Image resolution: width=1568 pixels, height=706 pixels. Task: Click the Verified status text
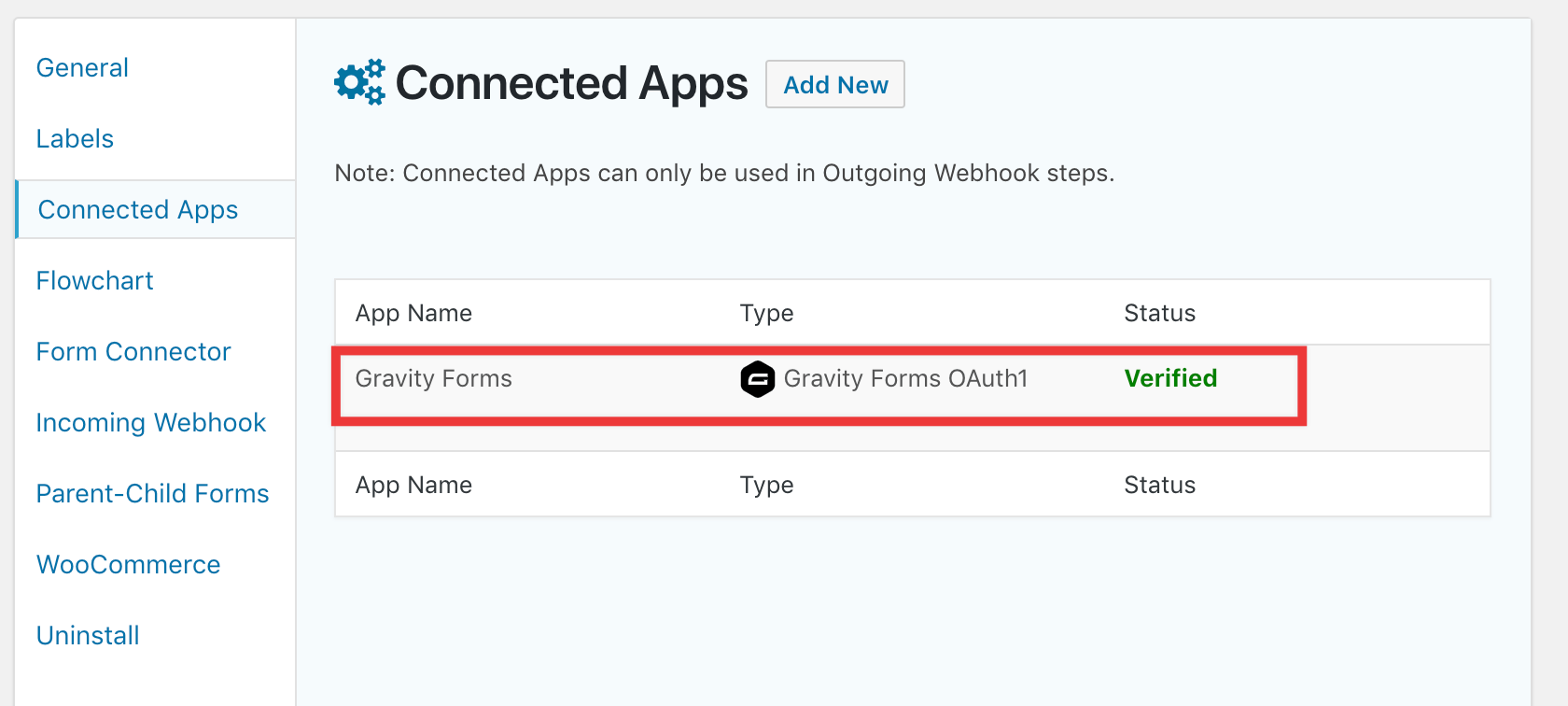click(x=1170, y=378)
